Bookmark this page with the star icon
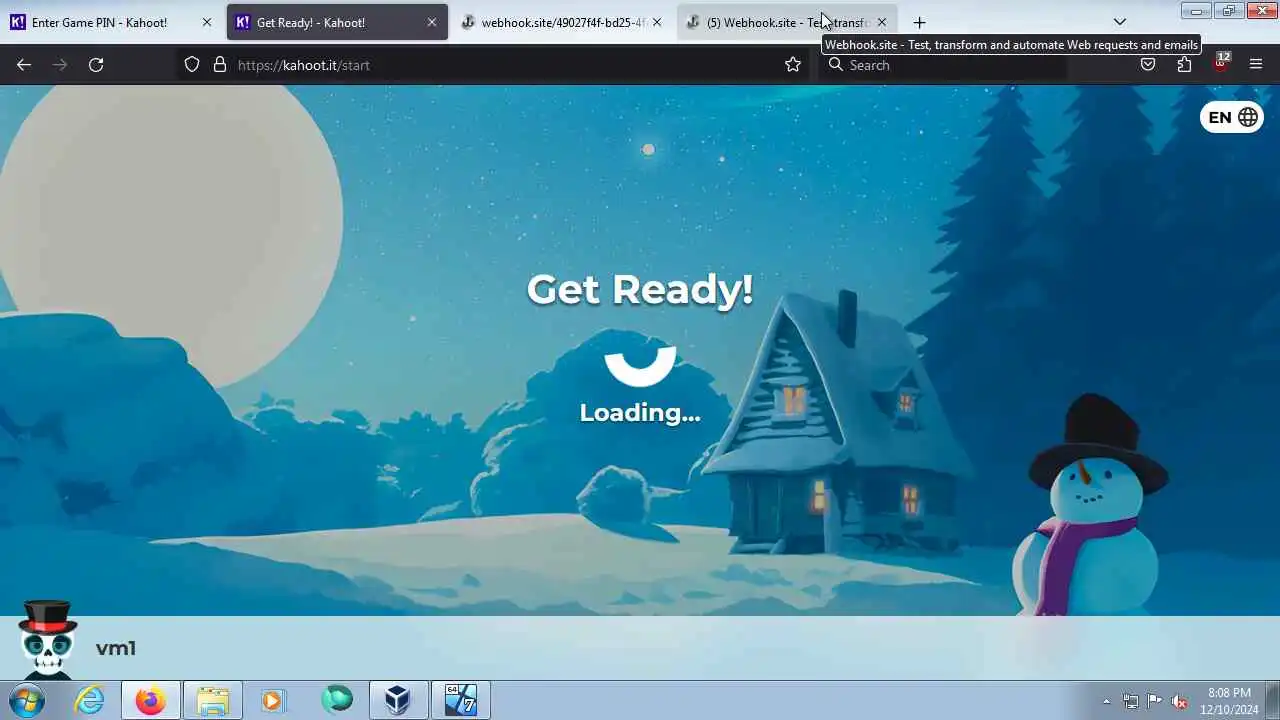 (793, 65)
